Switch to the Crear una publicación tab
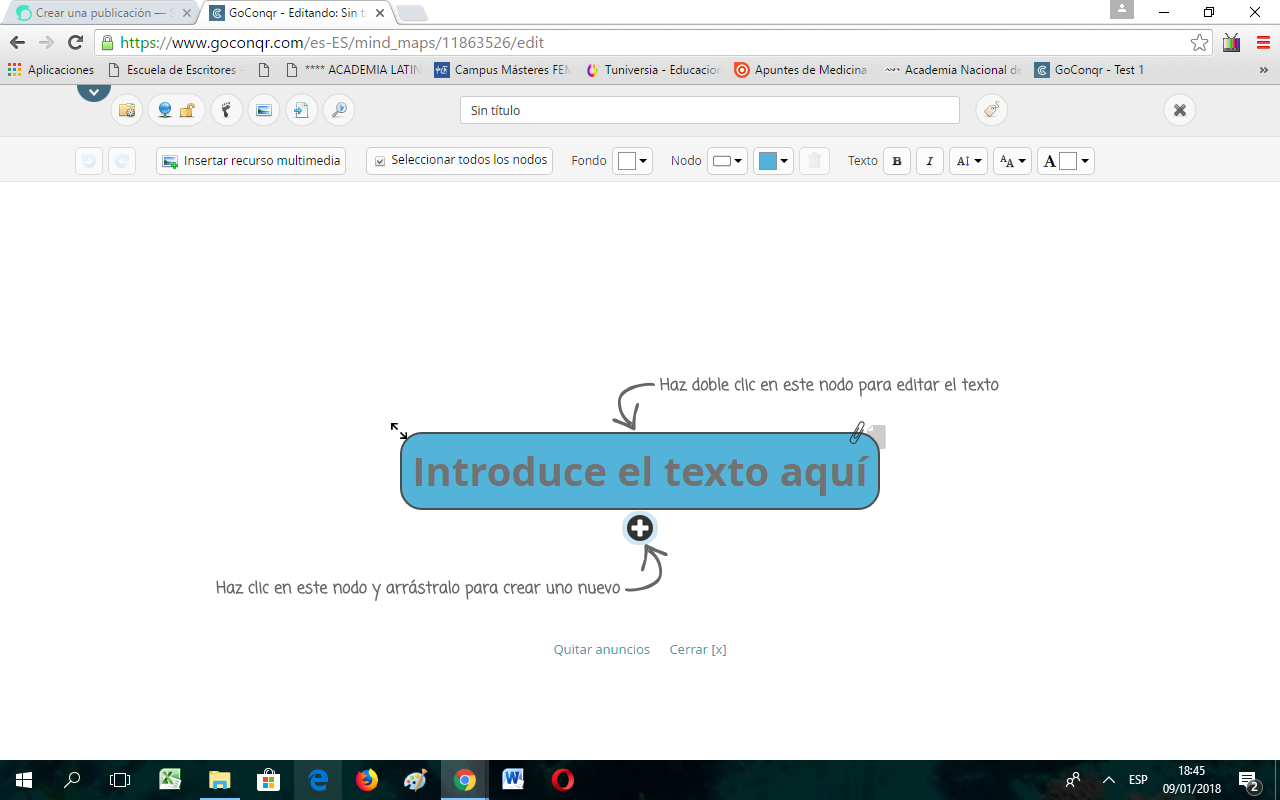Viewport: 1280px width, 800px height. point(103,13)
